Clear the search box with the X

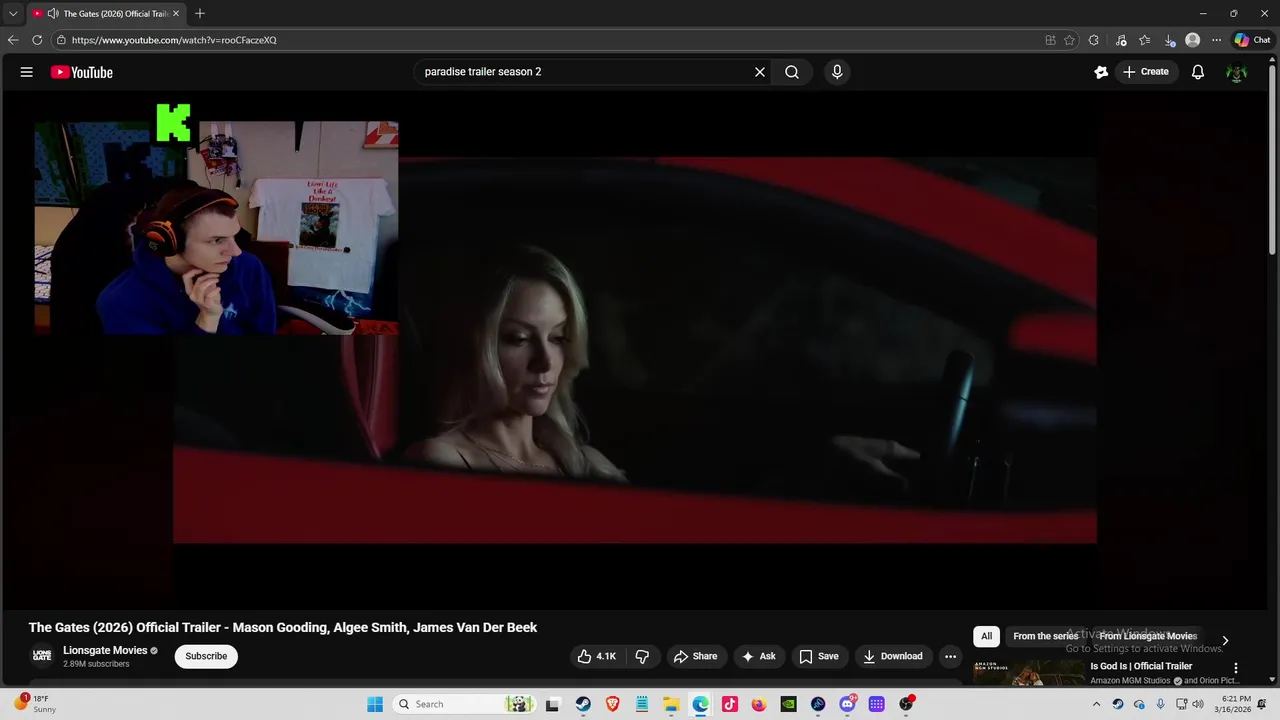(760, 72)
